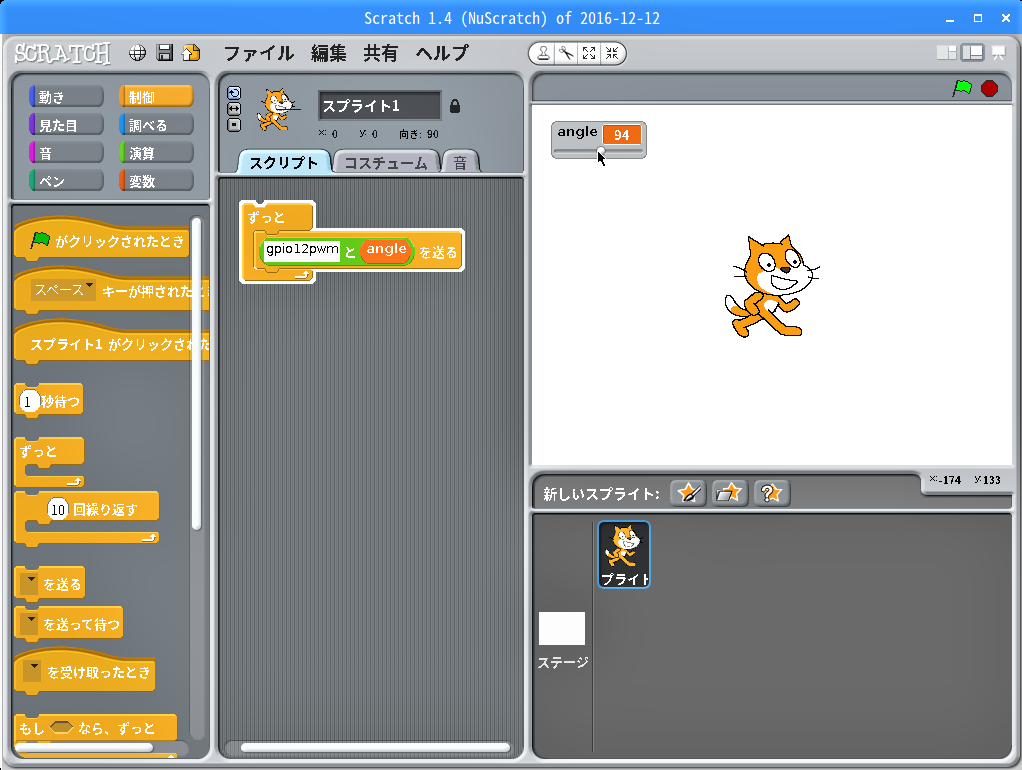The height and width of the screenshot is (770, 1022).
Task: Click the もし なら、ずっと block
Action: click(95, 728)
